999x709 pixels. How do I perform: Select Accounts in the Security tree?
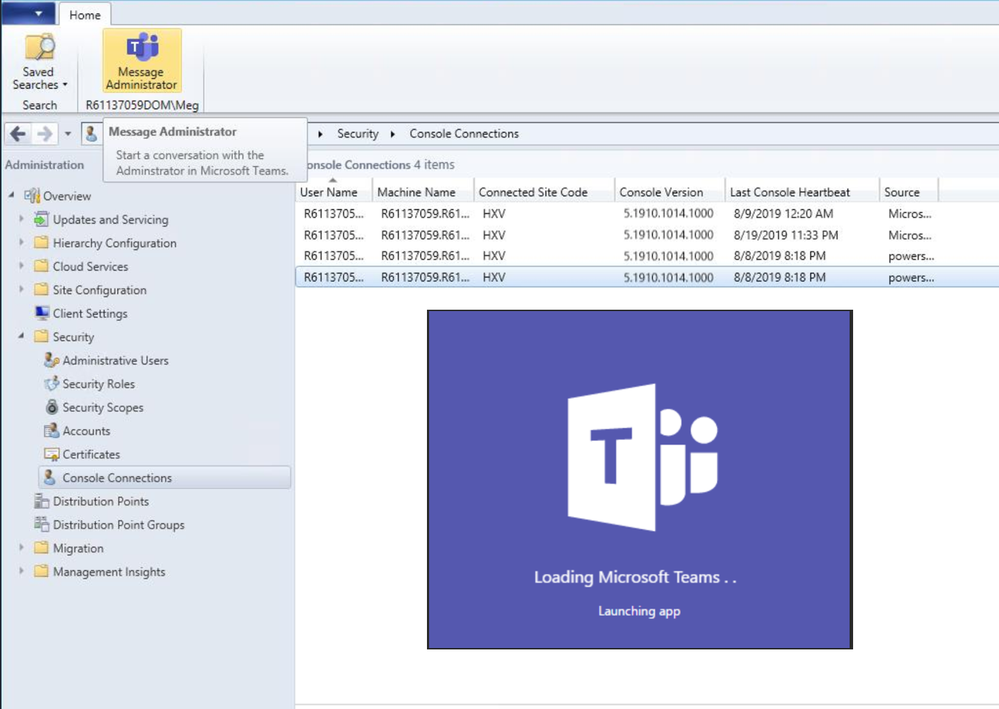tap(86, 431)
